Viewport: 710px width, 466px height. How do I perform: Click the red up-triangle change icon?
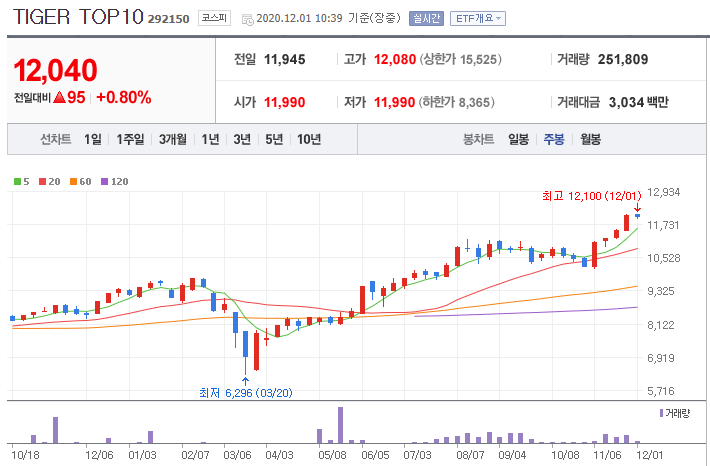click(59, 97)
